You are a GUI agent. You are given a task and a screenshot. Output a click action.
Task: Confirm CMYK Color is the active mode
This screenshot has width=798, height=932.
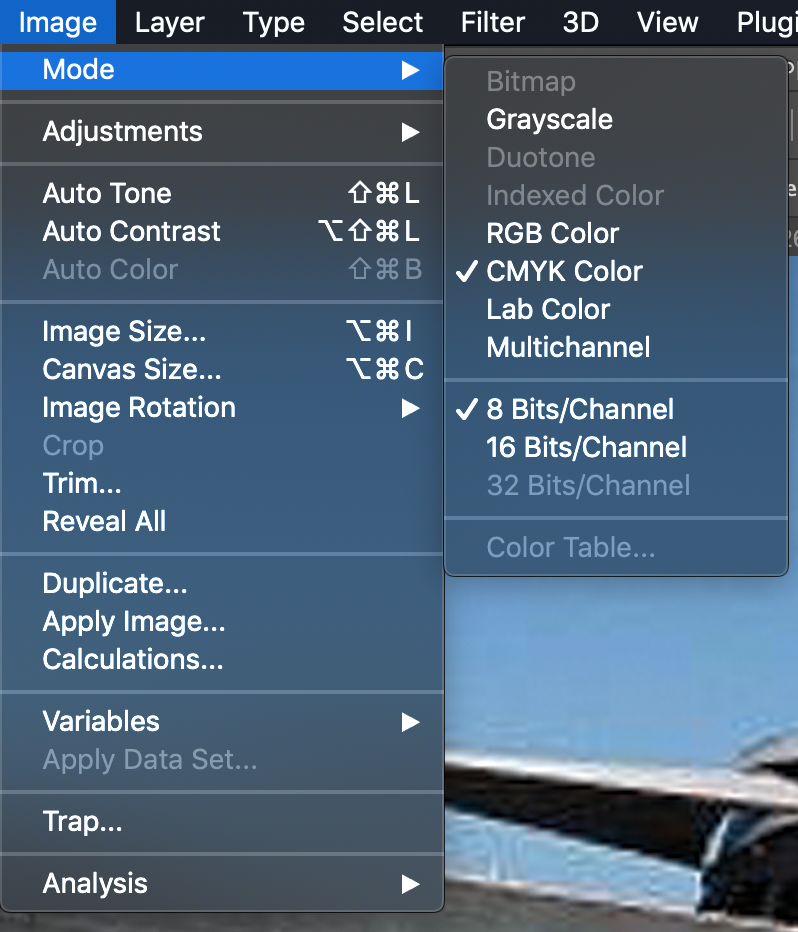click(564, 271)
